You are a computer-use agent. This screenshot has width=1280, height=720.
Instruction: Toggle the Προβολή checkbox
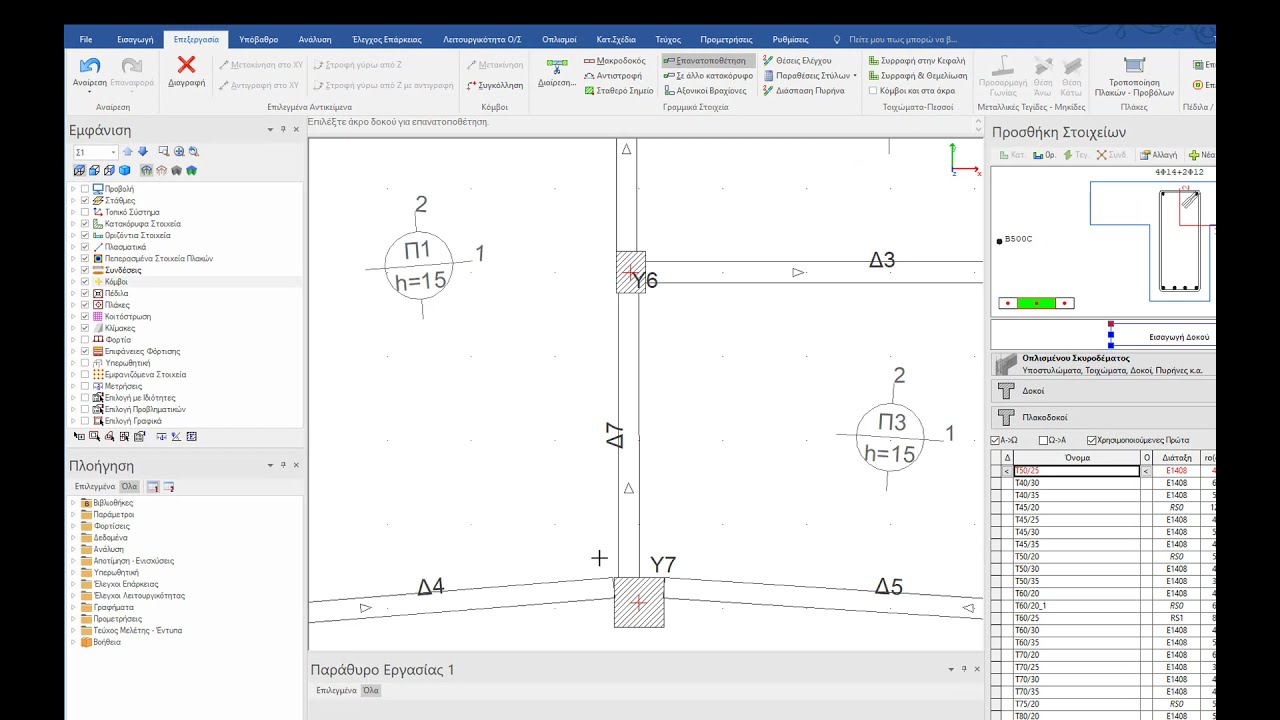click(x=85, y=189)
